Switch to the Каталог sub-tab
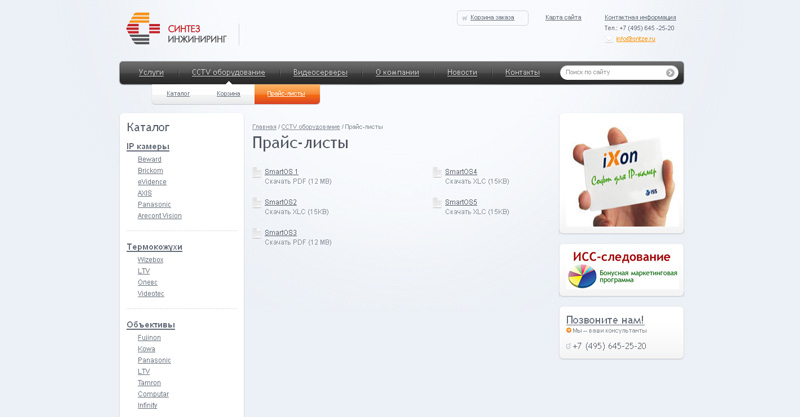Screen dimensions: 800x417 pos(178,94)
